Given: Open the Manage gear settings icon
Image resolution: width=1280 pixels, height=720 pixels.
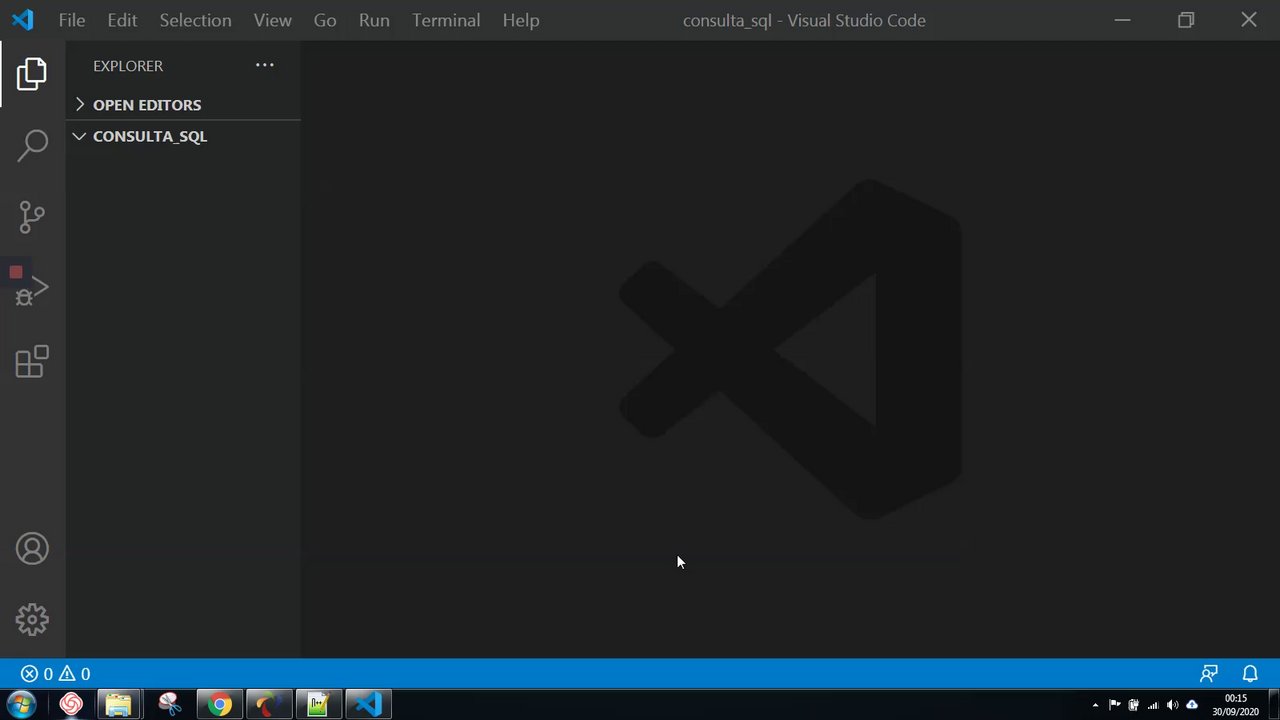Looking at the screenshot, I should tap(32, 620).
